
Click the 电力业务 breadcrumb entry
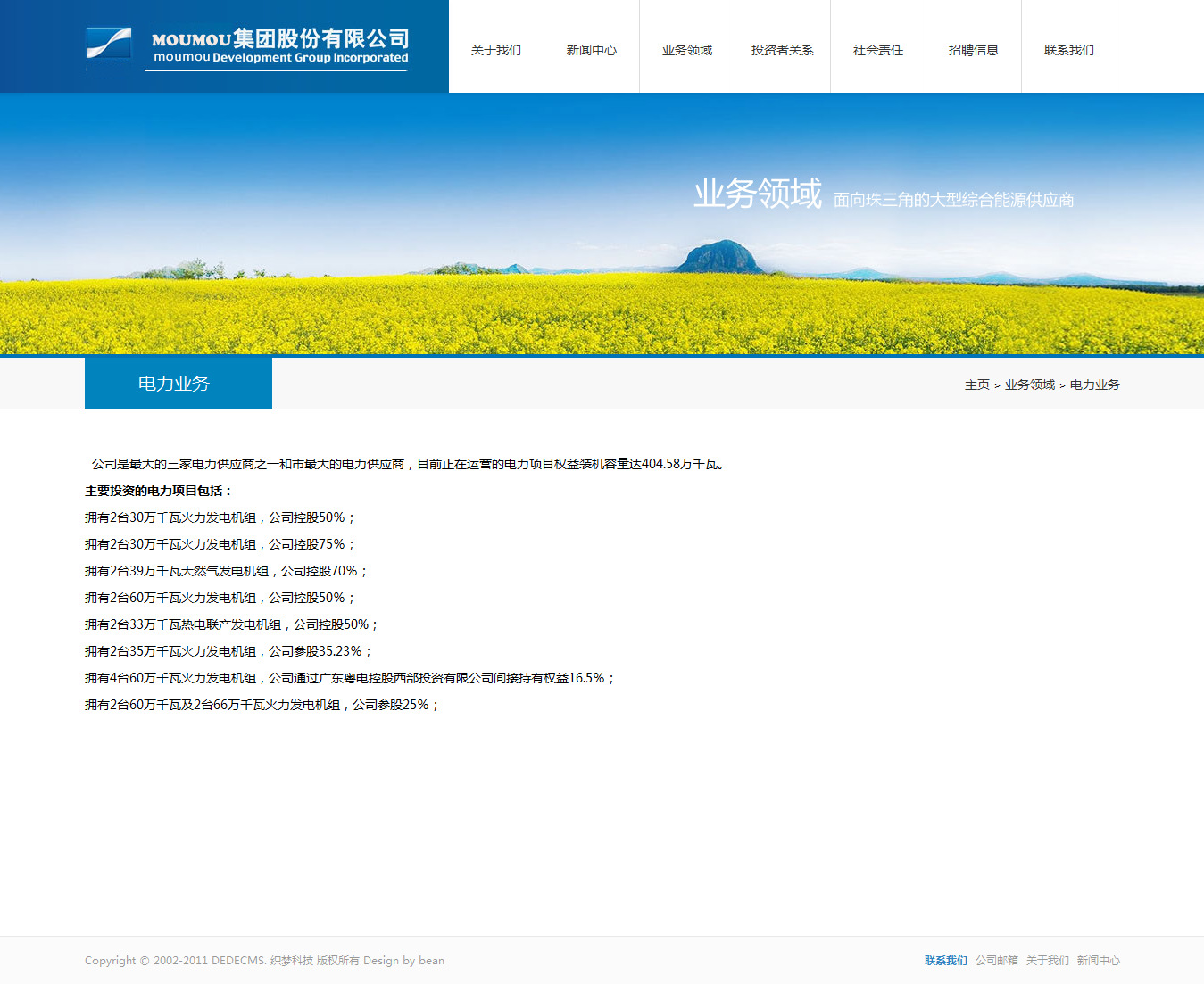click(x=1094, y=385)
